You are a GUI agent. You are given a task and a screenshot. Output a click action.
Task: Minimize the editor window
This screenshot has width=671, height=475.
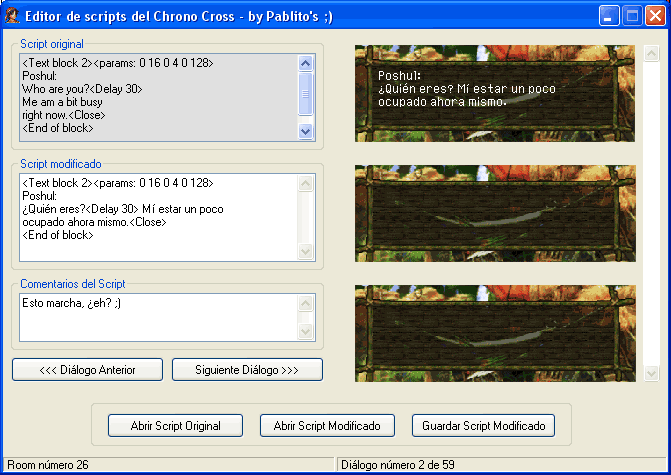point(609,16)
